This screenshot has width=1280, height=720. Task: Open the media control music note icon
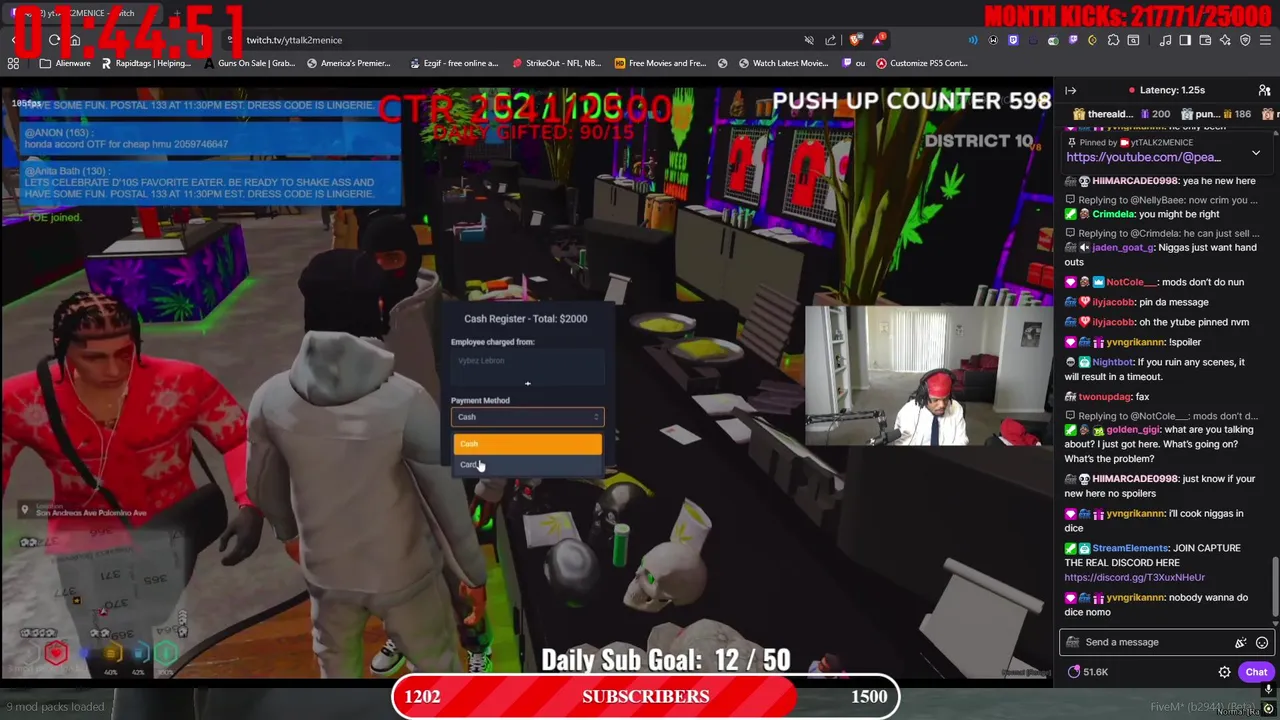pos(1166,40)
